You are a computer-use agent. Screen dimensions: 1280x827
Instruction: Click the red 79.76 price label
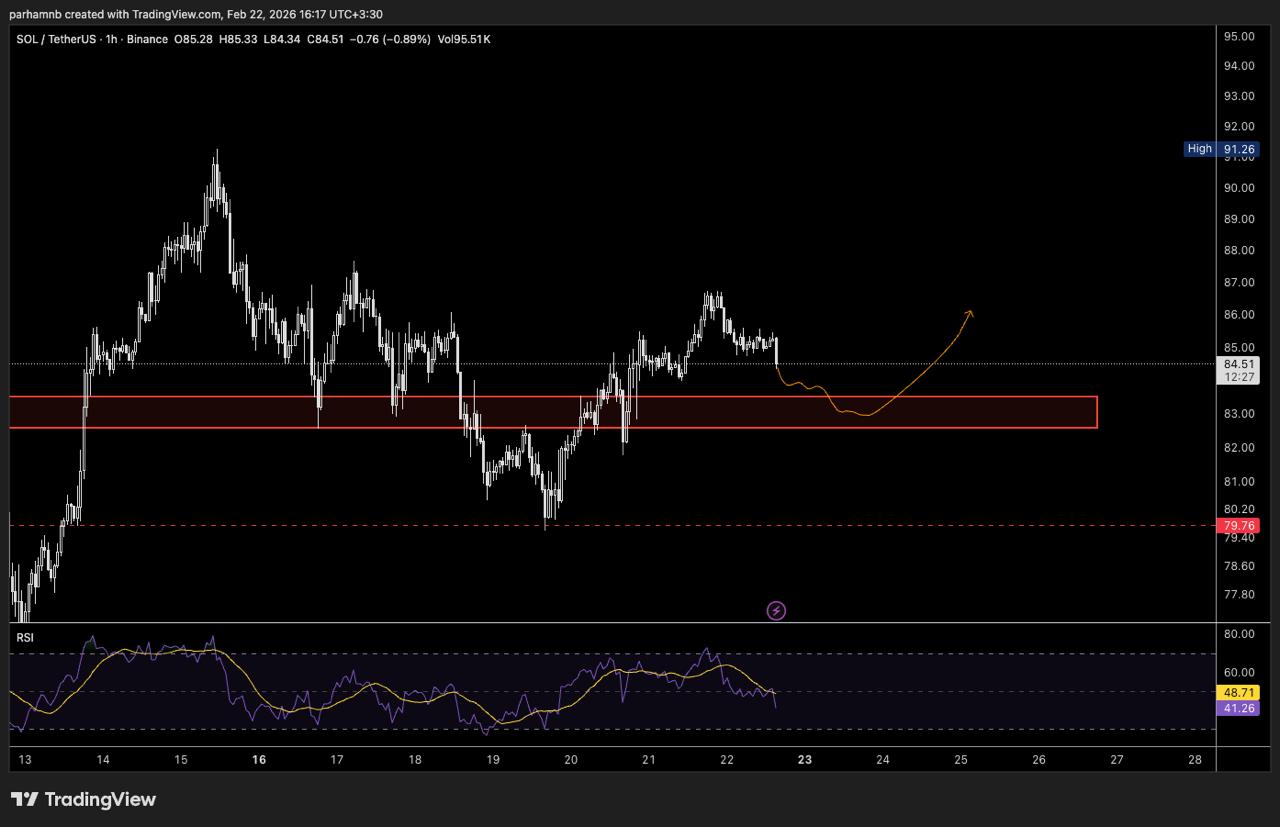tap(1239, 525)
